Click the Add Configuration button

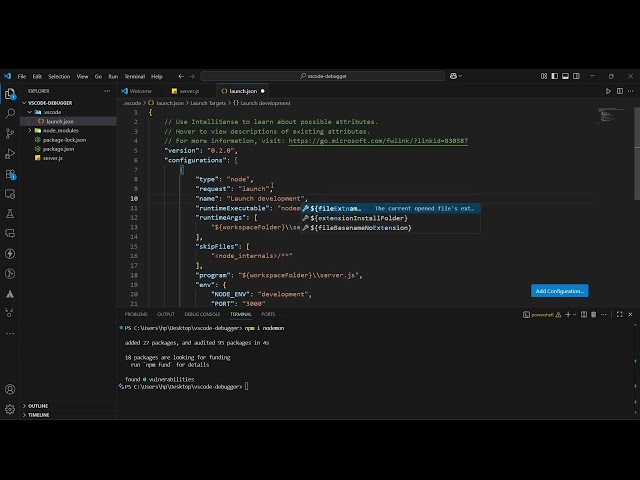[x=560, y=291]
